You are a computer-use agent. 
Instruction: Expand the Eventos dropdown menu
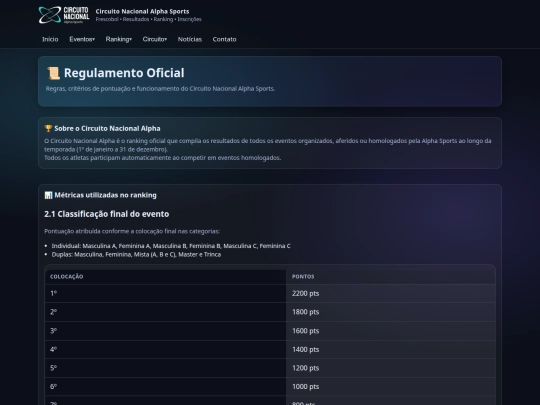click(82, 39)
